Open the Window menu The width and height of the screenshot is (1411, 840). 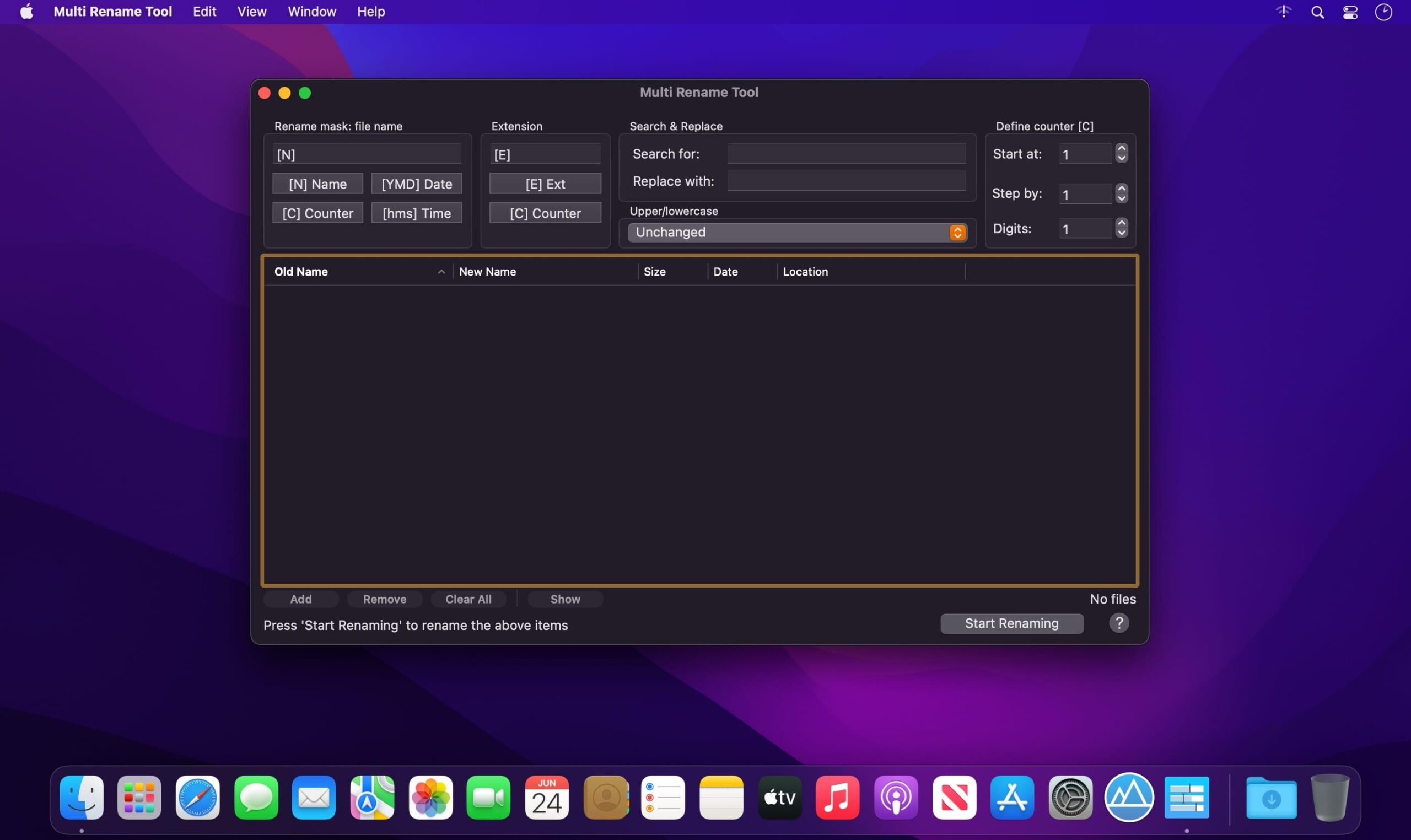pos(312,12)
